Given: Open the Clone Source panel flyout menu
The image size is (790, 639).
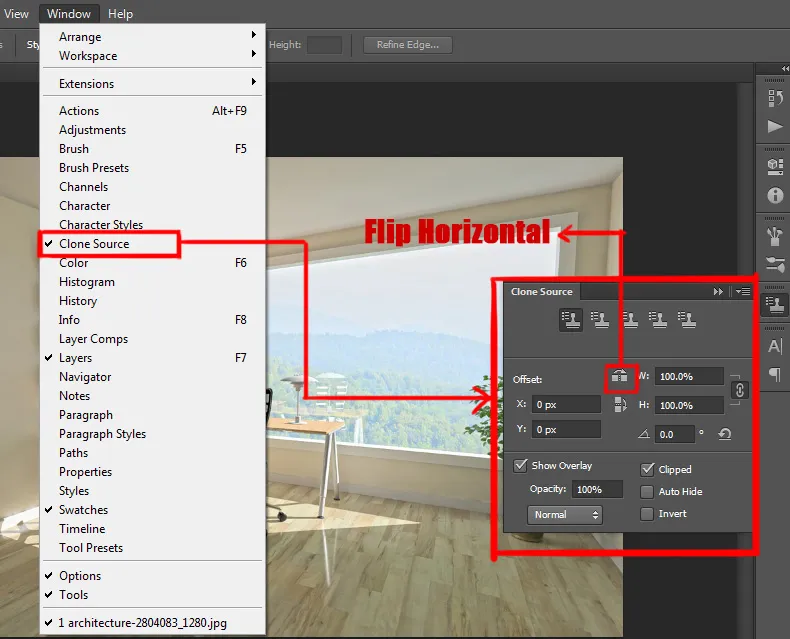Looking at the screenshot, I should point(743,291).
